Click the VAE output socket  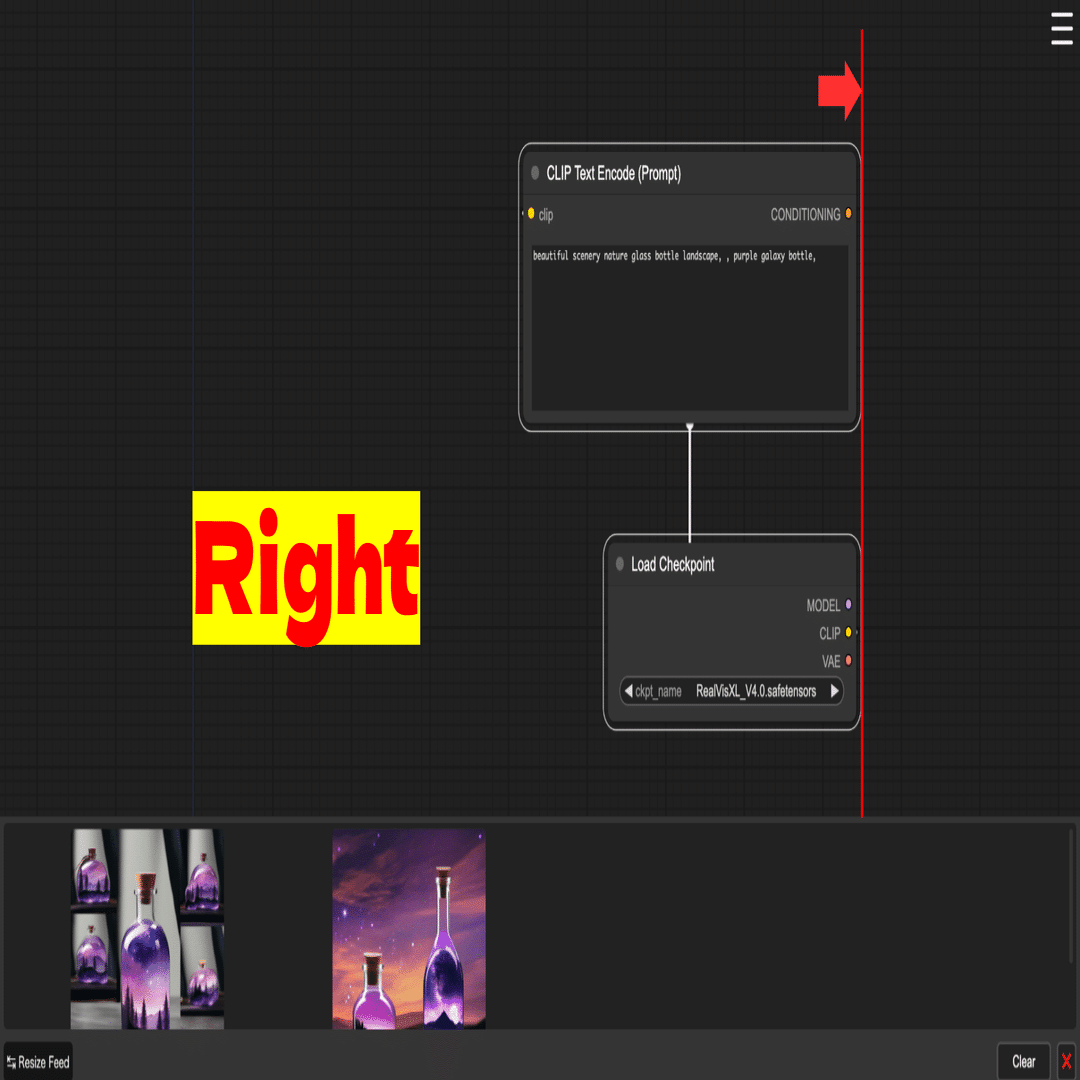849,661
